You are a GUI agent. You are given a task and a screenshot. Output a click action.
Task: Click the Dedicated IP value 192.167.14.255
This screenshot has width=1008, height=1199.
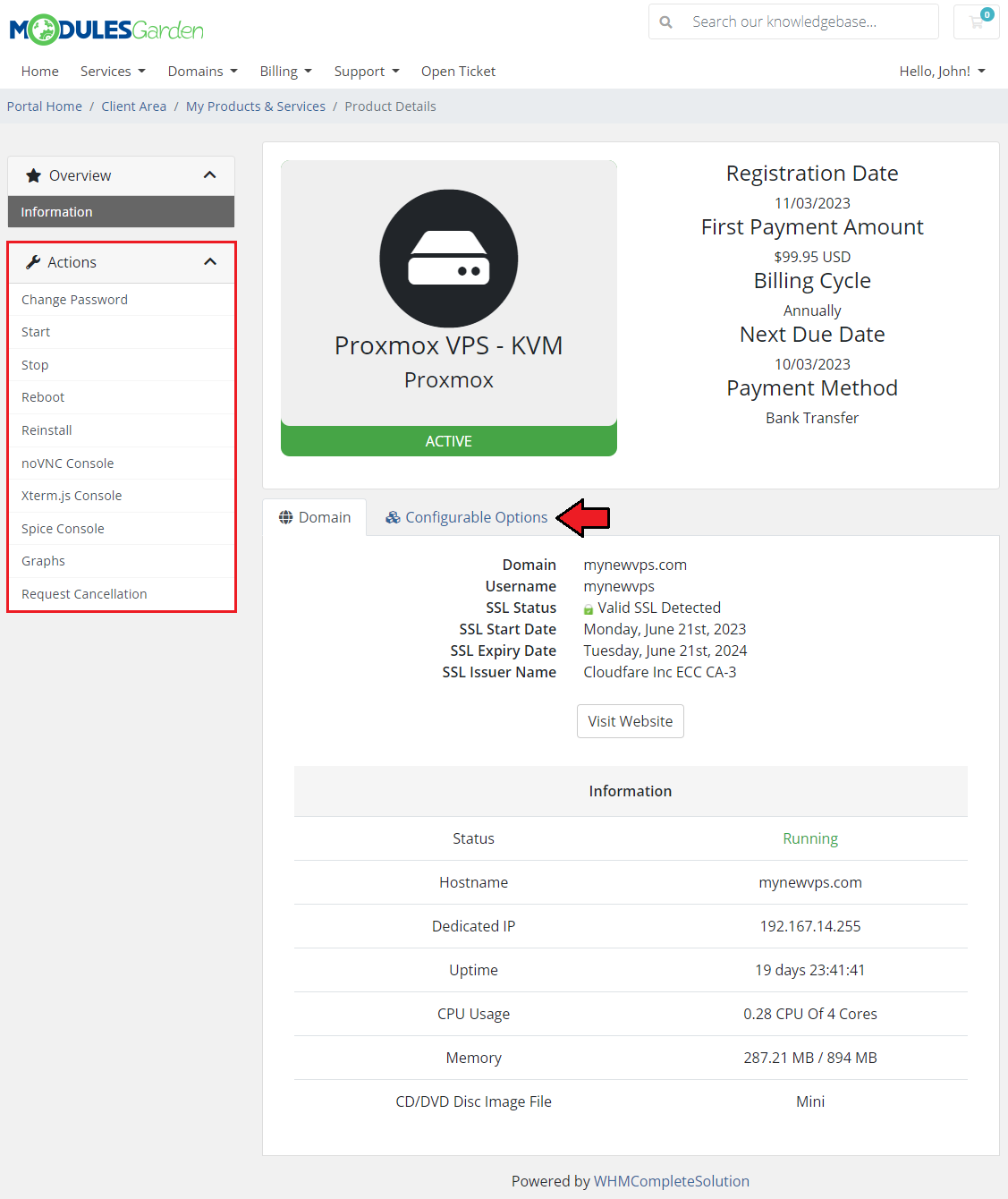(x=810, y=926)
